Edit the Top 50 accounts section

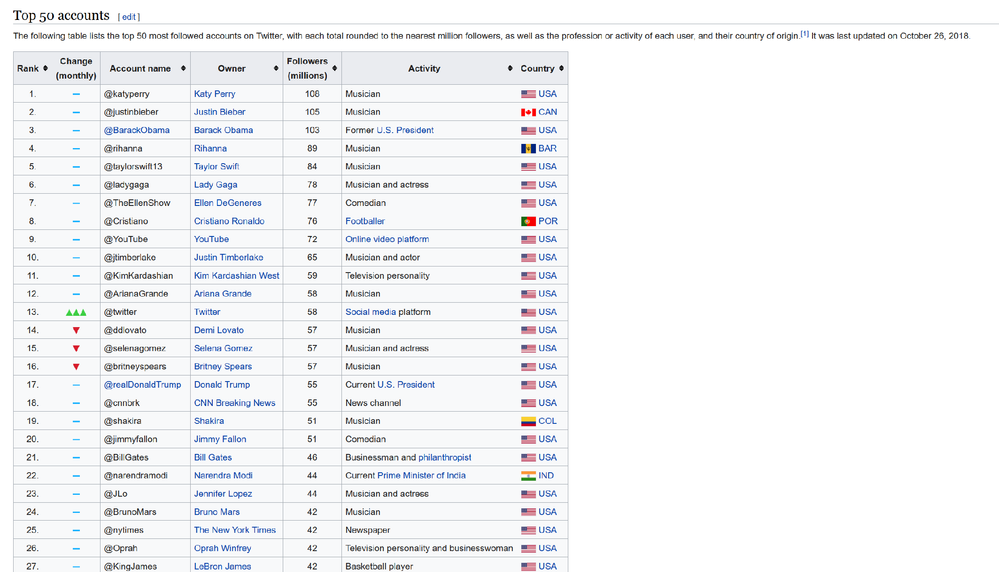click(x=129, y=17)
